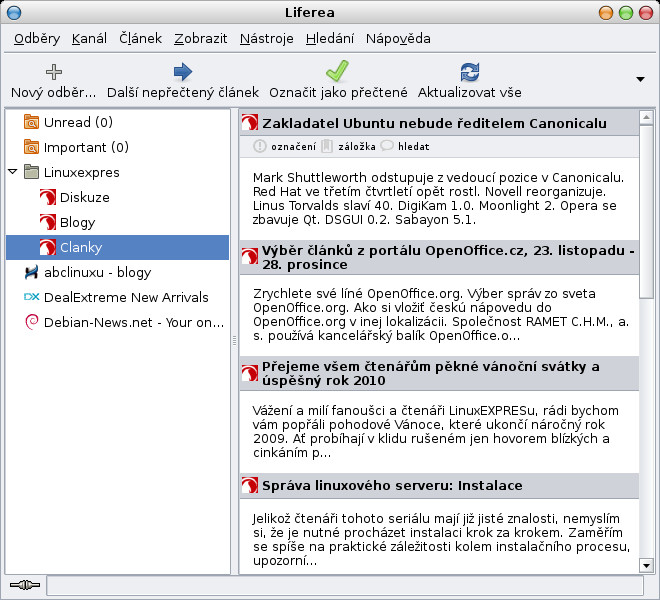Click the icon beside Správa linuxového serveru
Image resolution: width=660 pixels, height=600 pixels.
(250, 485)
